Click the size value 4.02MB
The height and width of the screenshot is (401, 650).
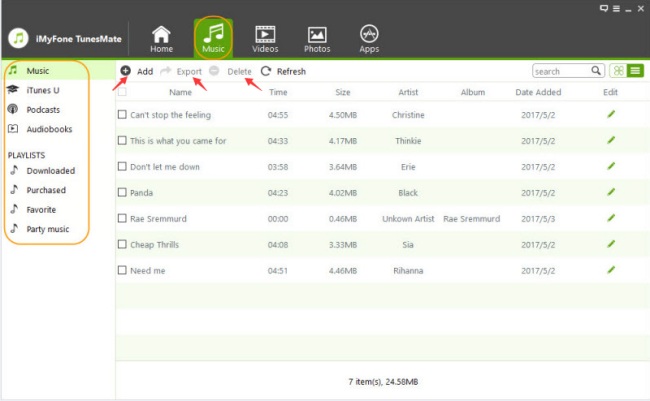[343, 193]
